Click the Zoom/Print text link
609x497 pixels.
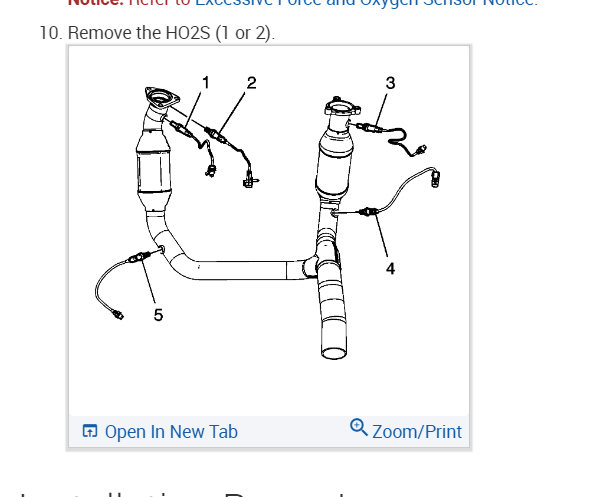pos(417,432)
